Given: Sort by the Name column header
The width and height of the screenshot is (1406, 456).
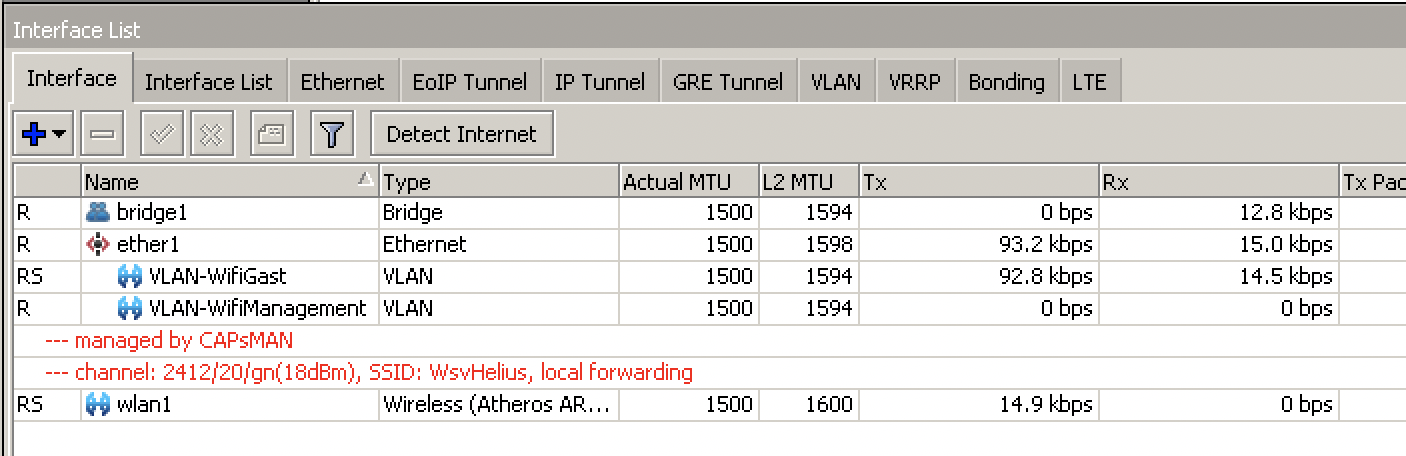Looking at the screenshot, I should tap(230, 182).
